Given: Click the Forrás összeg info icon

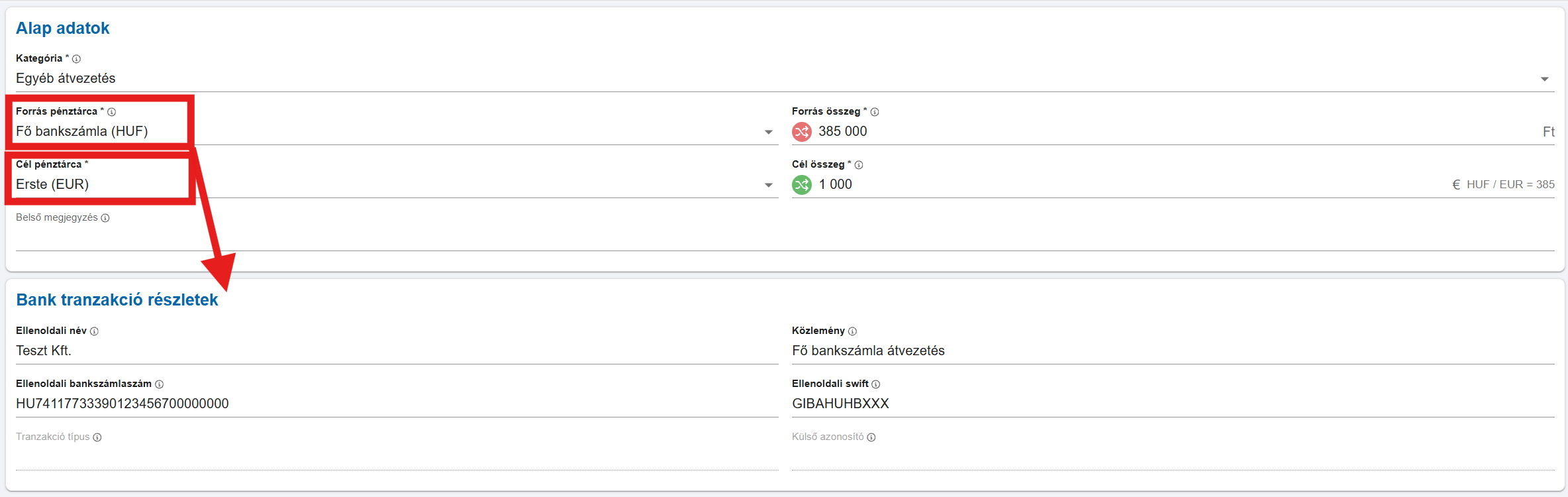Looking at the screenshot, I should [875, 112].
